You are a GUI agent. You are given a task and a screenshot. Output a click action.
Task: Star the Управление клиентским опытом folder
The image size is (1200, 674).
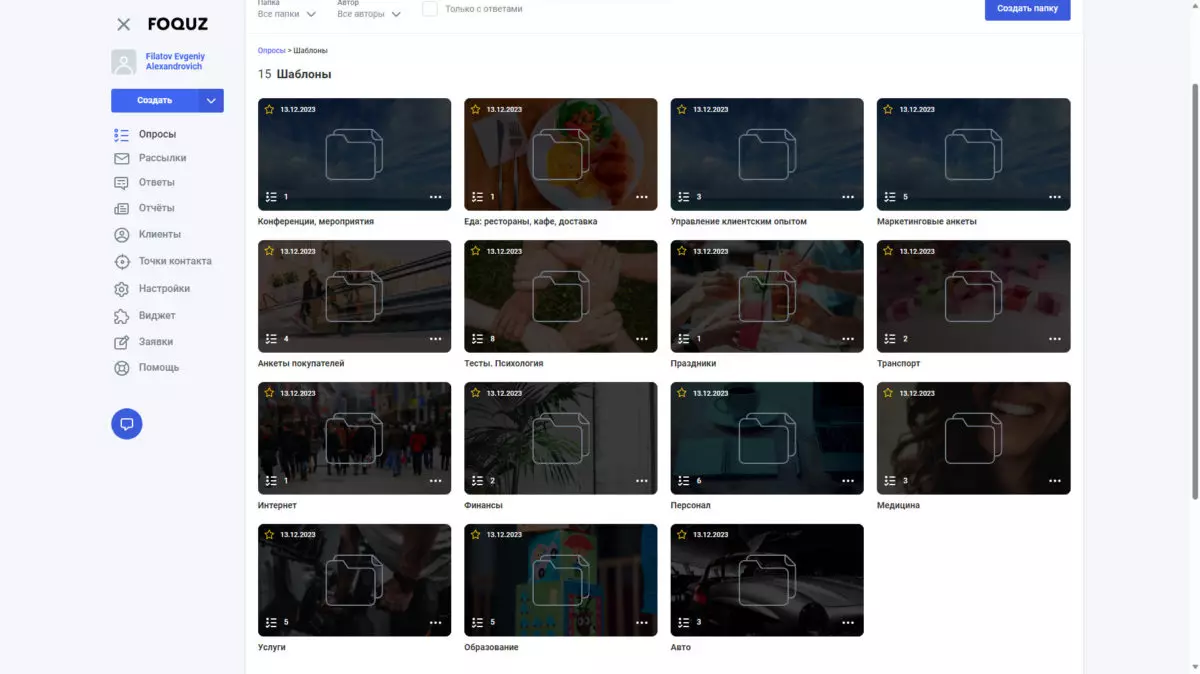(x=682, y=109)
